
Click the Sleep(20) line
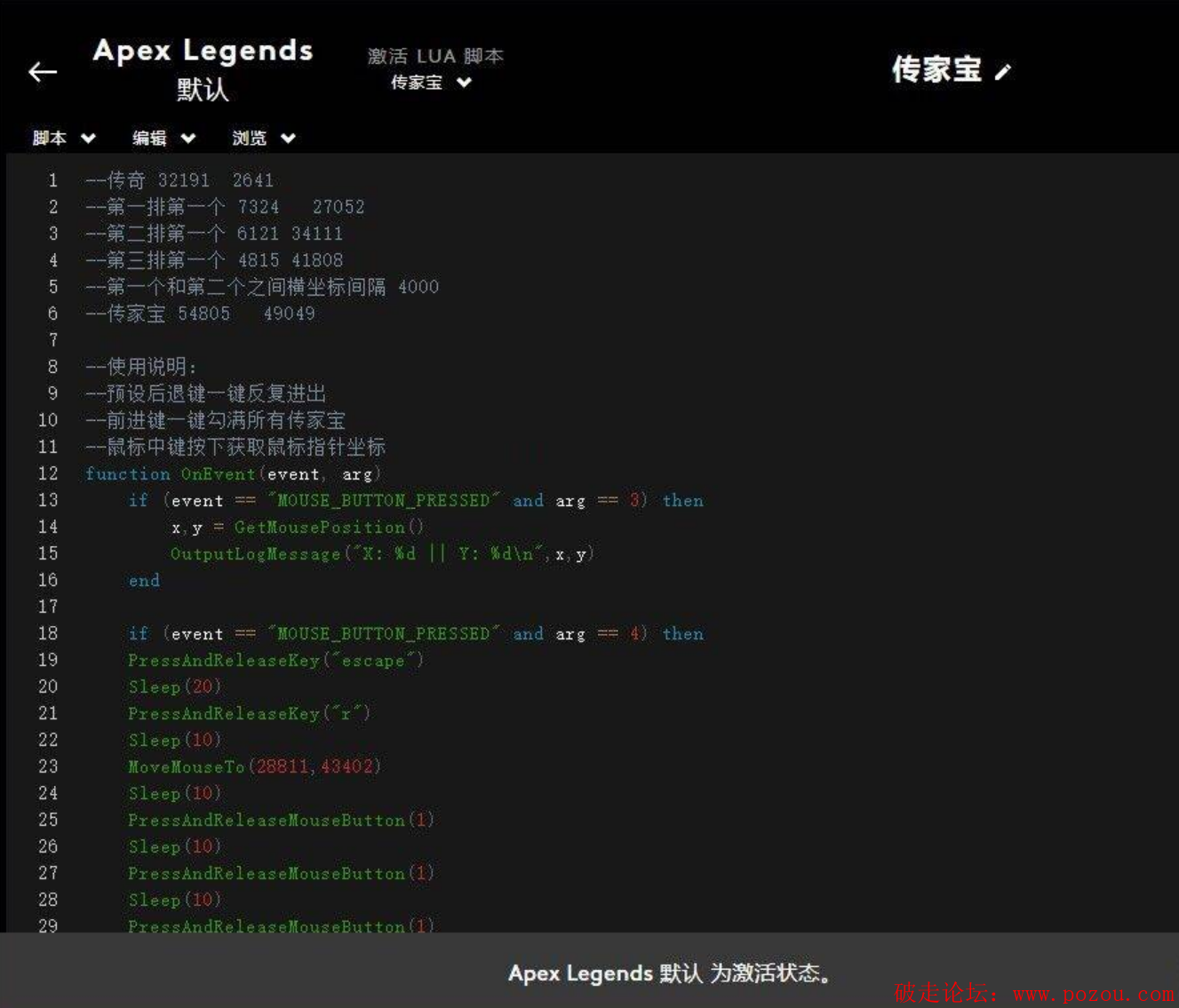(174, 687)
